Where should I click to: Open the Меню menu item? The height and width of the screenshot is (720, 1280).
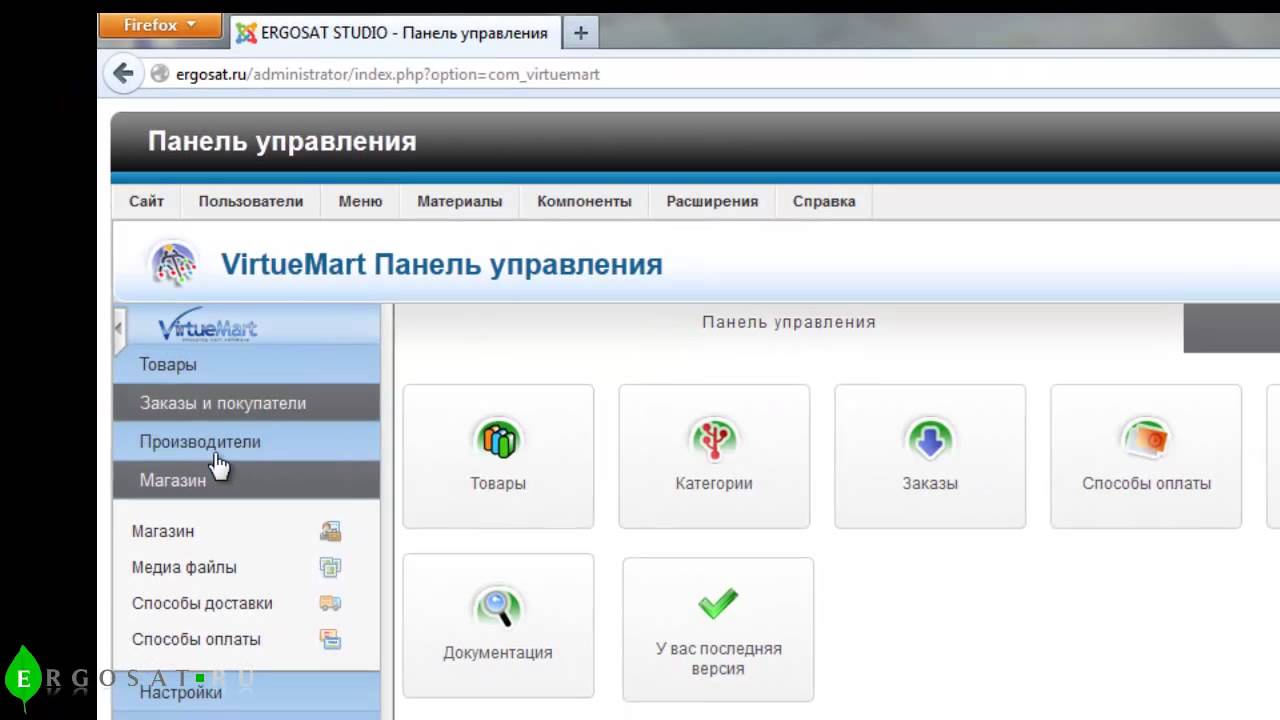click(360, 201)
